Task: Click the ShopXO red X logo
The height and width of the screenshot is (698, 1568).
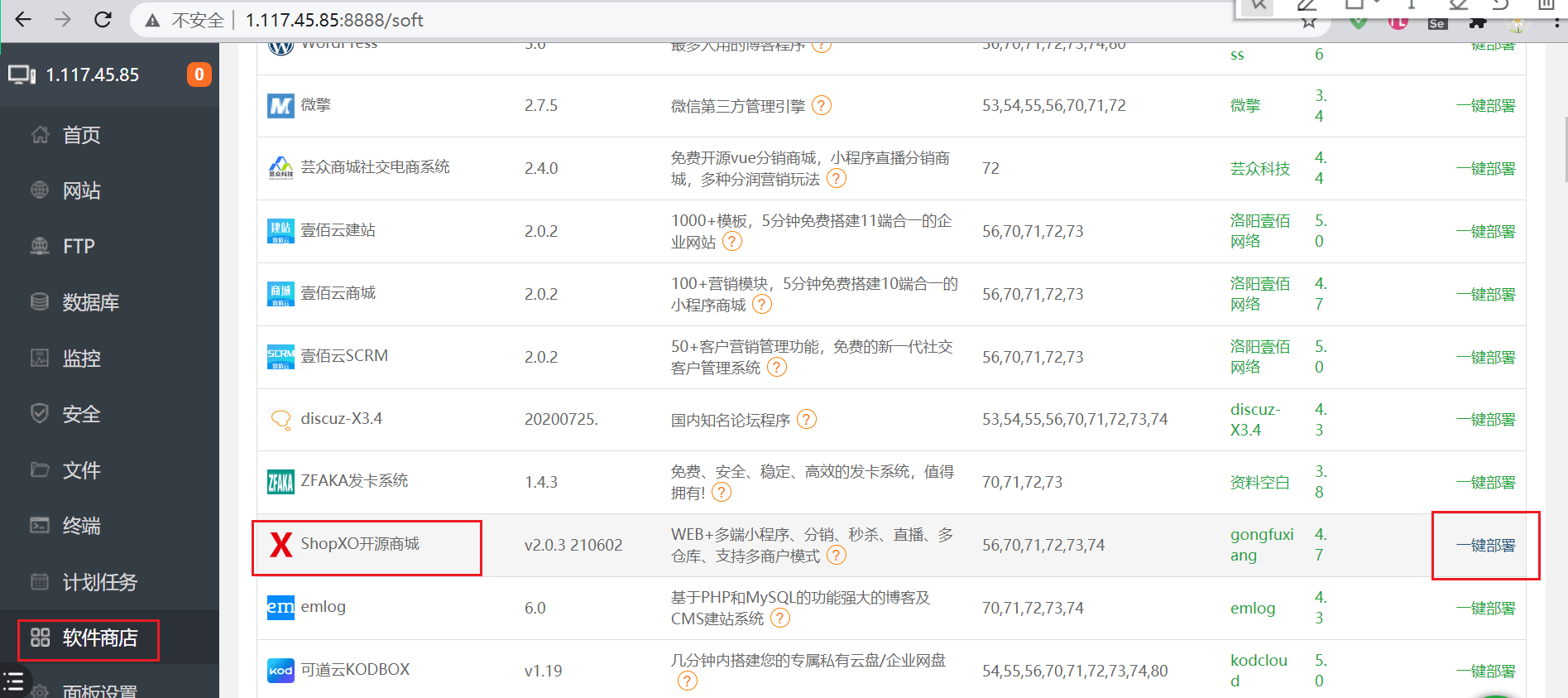Action: pyautogui.click(x=281, y=544)
